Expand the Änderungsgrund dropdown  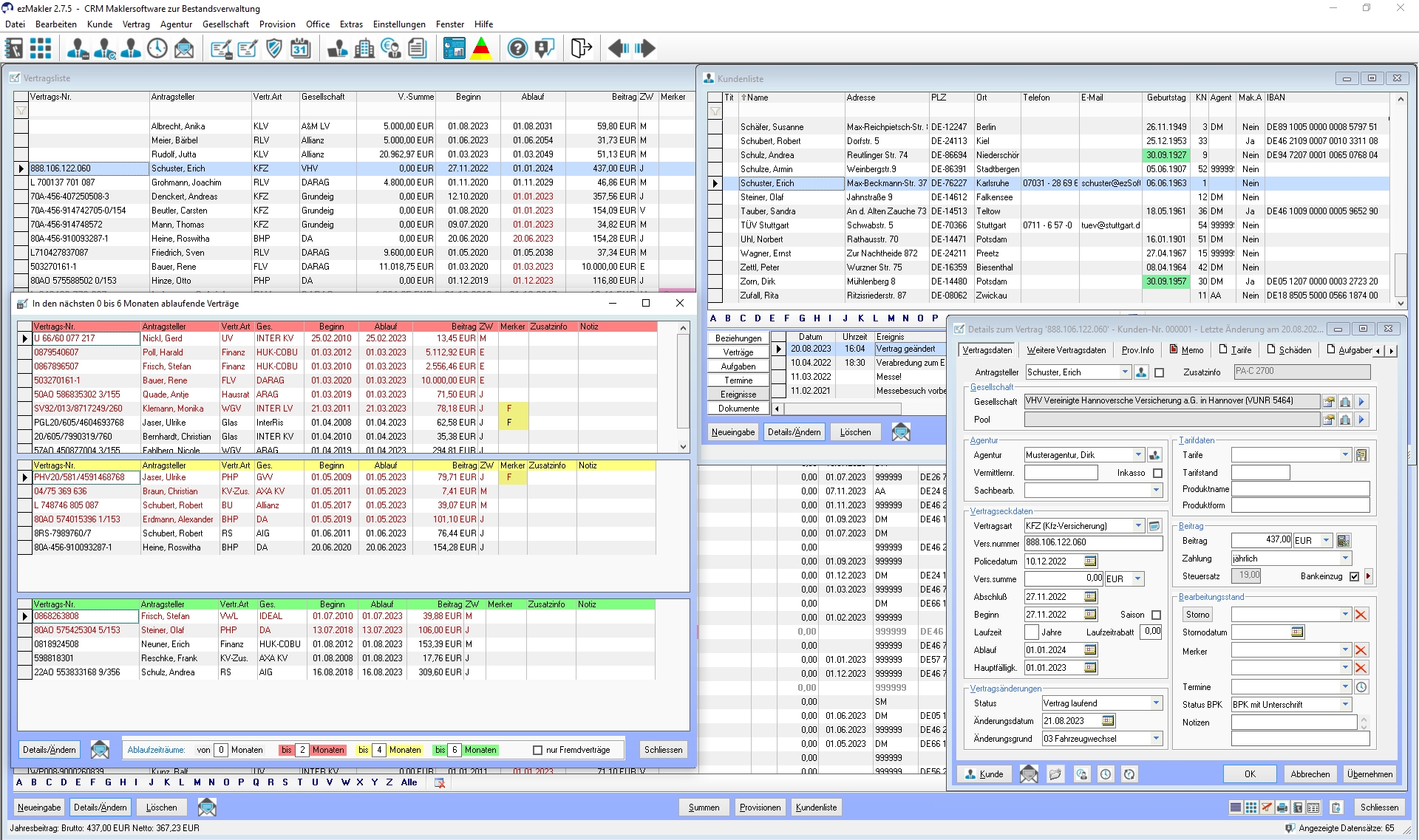[1156, 739]
